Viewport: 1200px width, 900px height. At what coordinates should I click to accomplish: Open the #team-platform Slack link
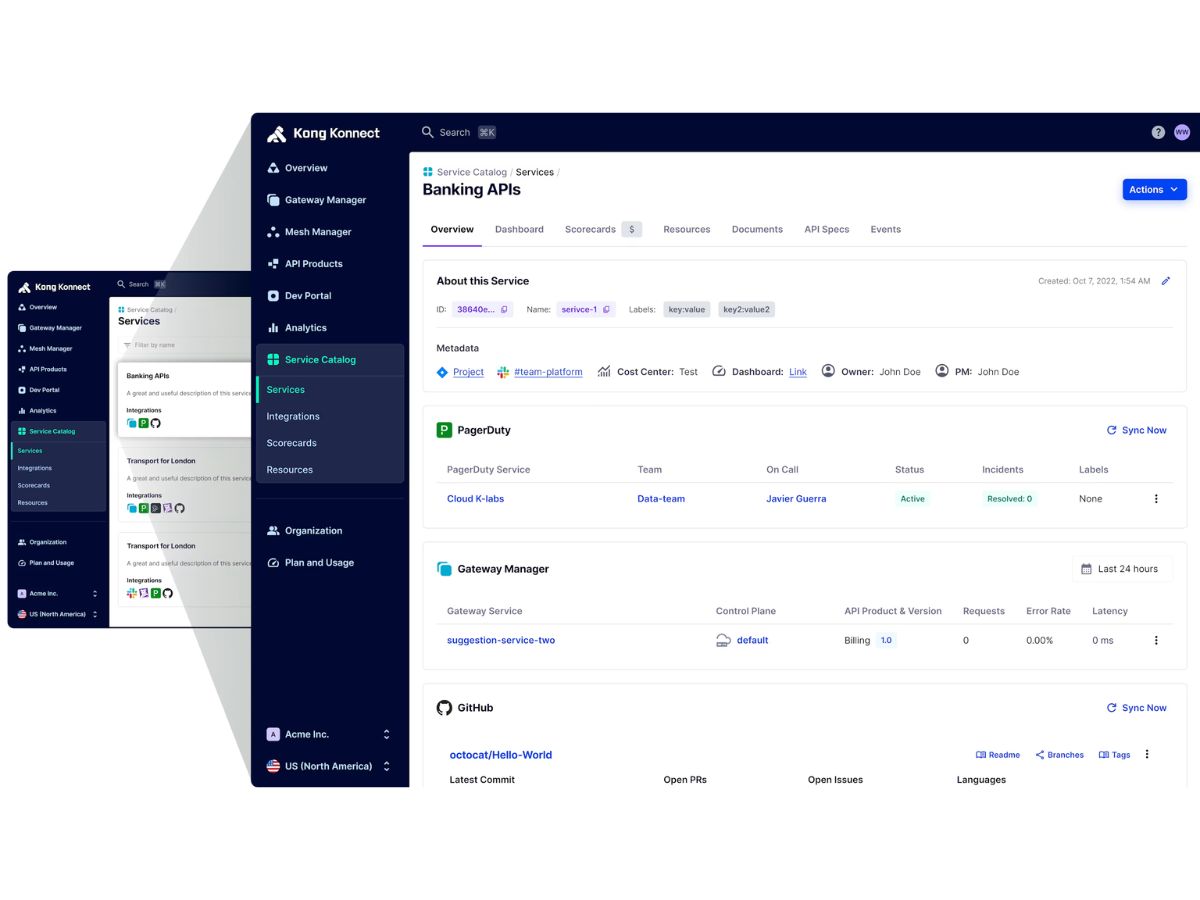coord(548,372)
